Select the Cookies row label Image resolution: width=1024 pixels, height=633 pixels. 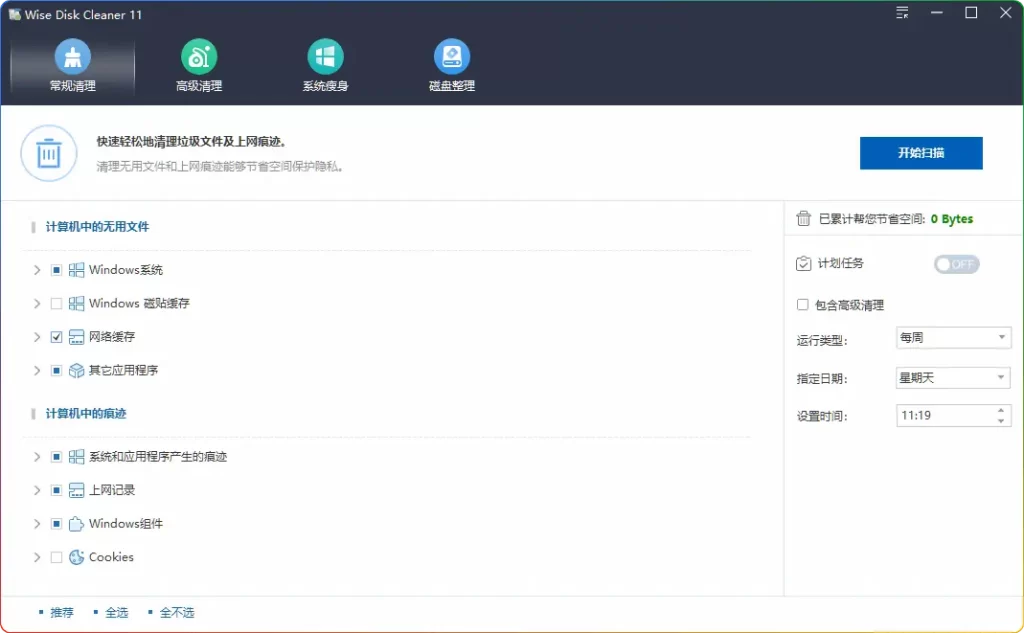(111, 557)
